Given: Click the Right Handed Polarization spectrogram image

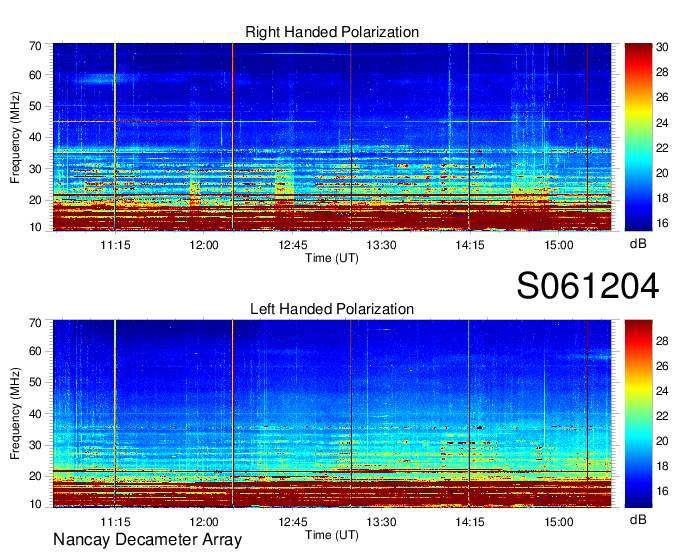Looking at the screenshot, I should coord(332,137).
